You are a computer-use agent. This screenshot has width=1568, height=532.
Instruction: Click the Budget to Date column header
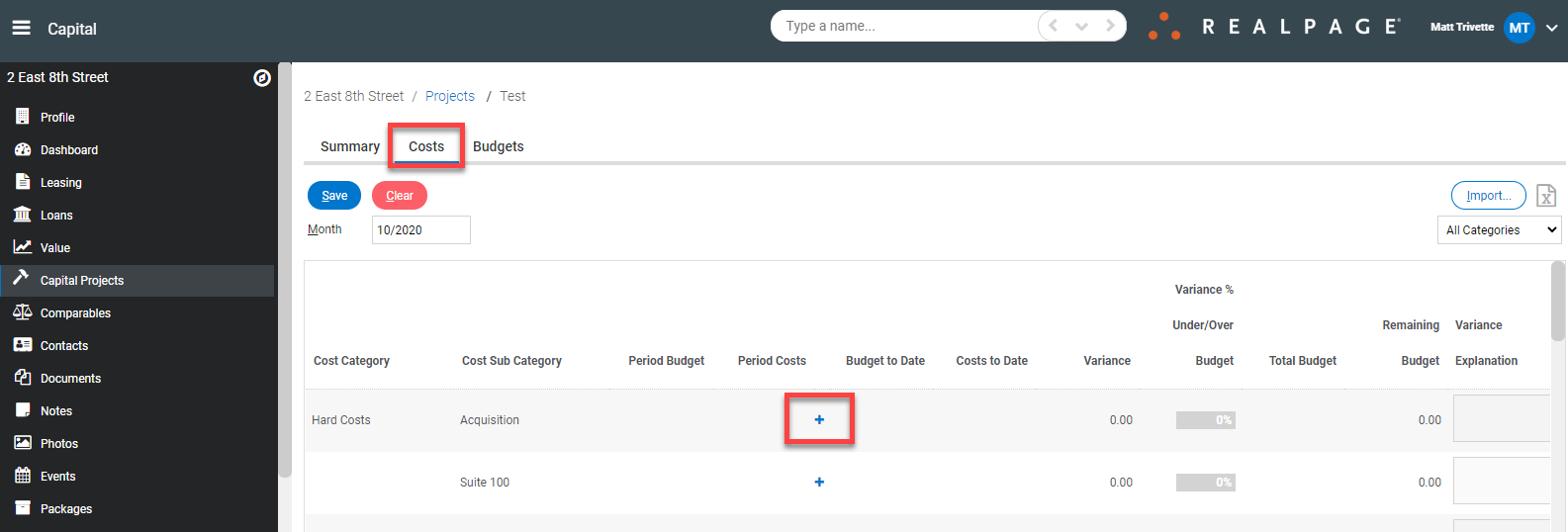(885, 361)
